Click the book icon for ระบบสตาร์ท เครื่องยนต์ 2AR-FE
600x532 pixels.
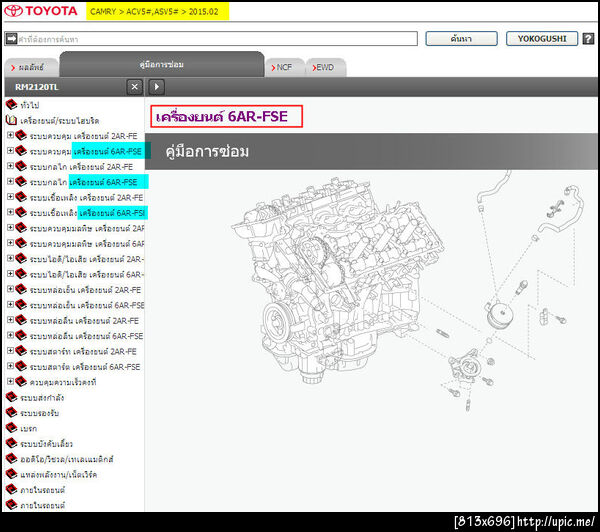click(x=21, y=351)
